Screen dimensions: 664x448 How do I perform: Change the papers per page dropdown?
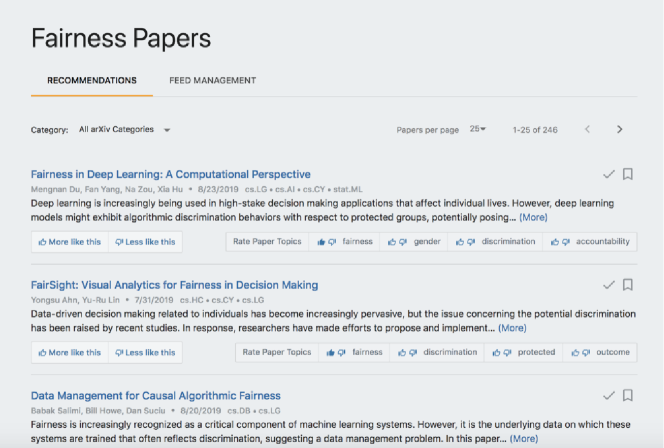click(x=478, y=130)
